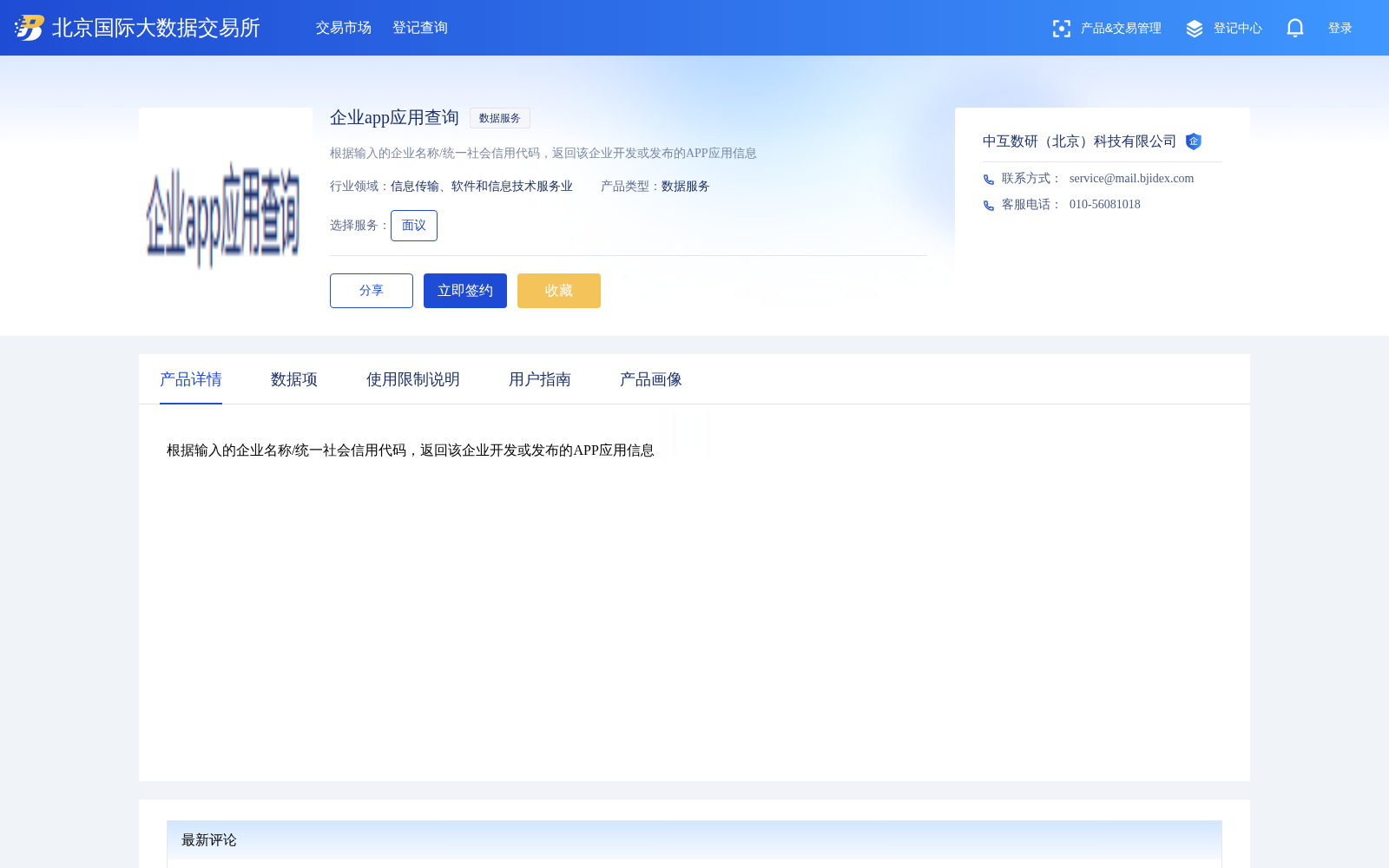Open the notification bell icon
Screen dimensions: 1389x868
pos(1294,28)
